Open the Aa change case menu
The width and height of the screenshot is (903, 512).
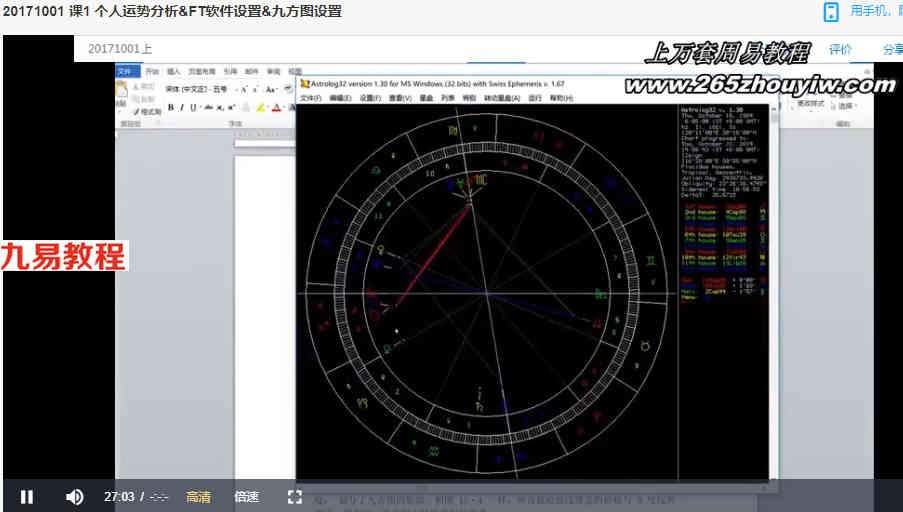pyautogui.click(x=271, y=89)
